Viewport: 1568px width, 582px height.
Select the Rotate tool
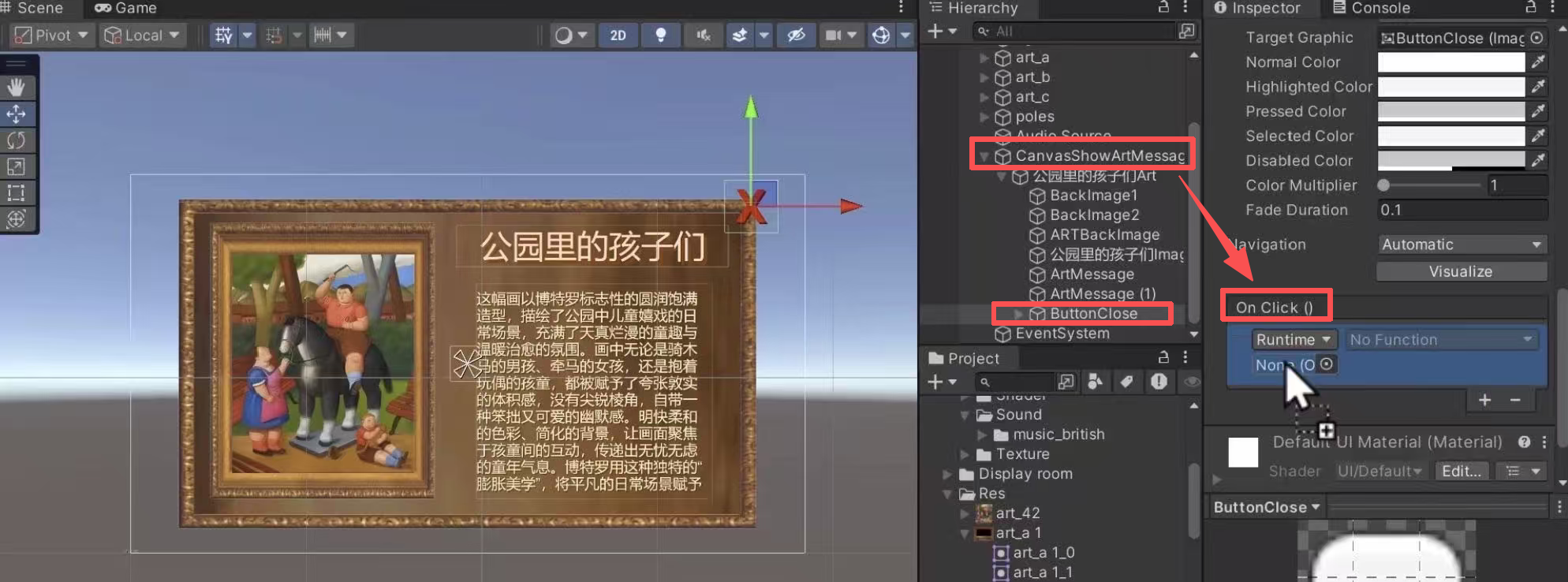[x=16, y=140]
